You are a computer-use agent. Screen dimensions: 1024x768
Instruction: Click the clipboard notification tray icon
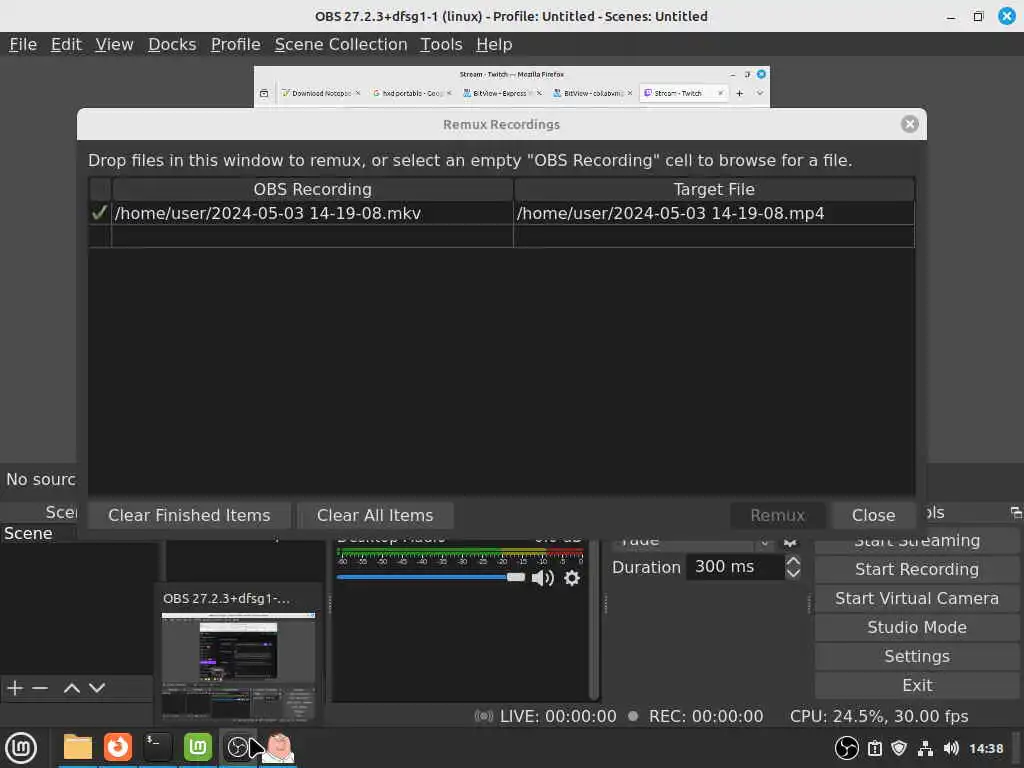point(874,748)
